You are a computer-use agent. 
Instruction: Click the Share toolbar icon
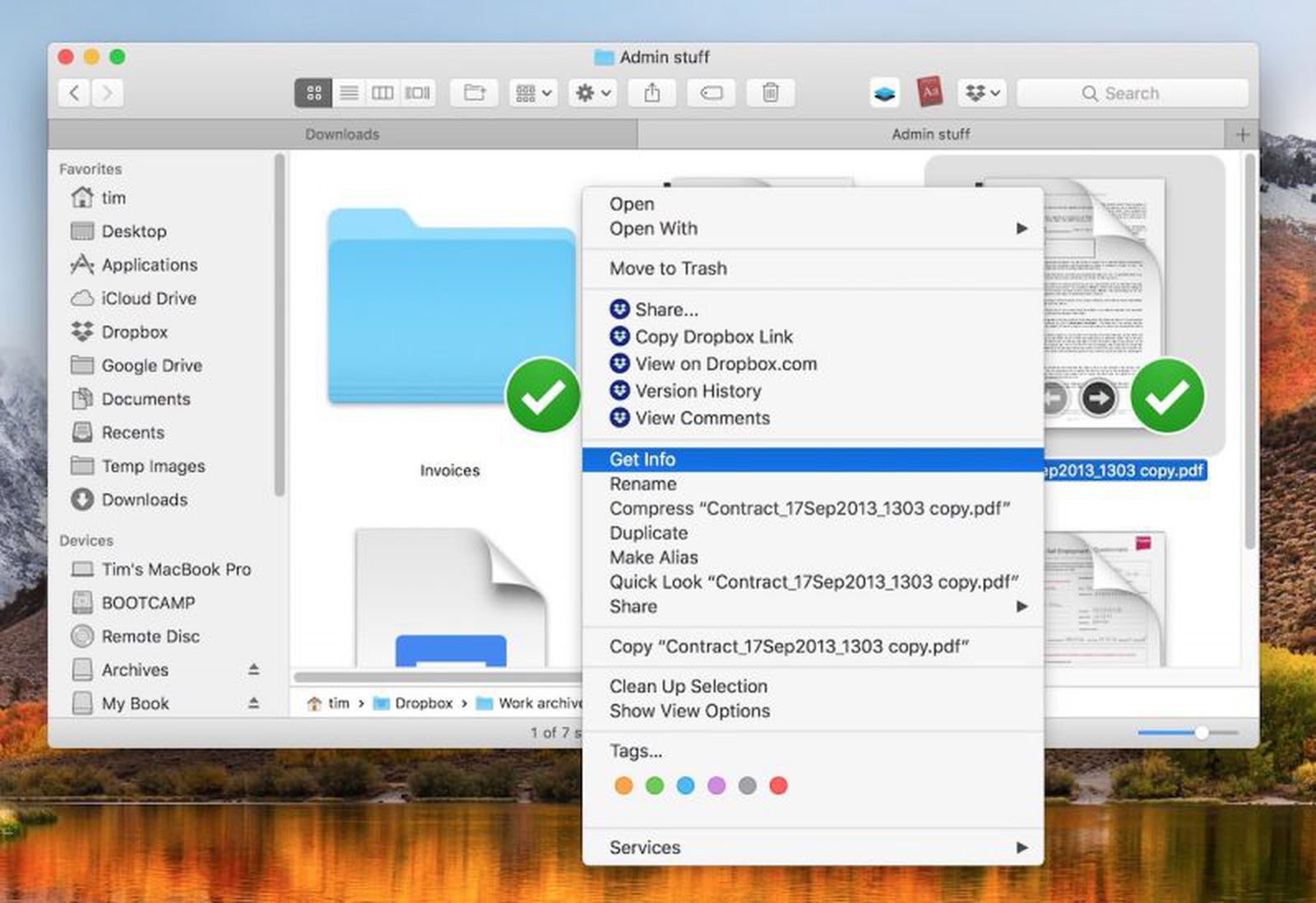[x=652, y=92]
